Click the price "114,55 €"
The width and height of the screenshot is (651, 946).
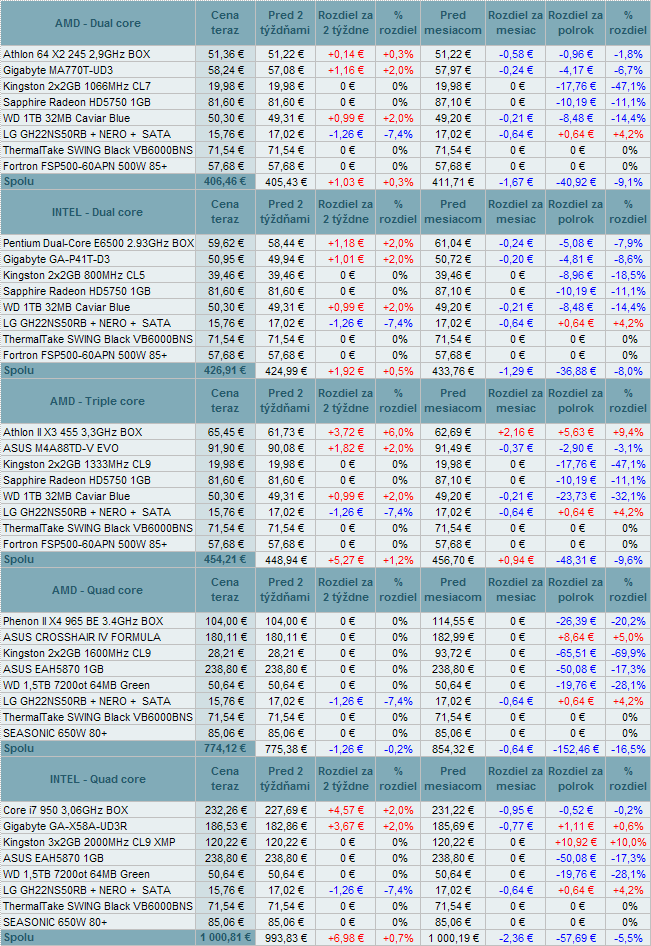[x=453, y=621]
